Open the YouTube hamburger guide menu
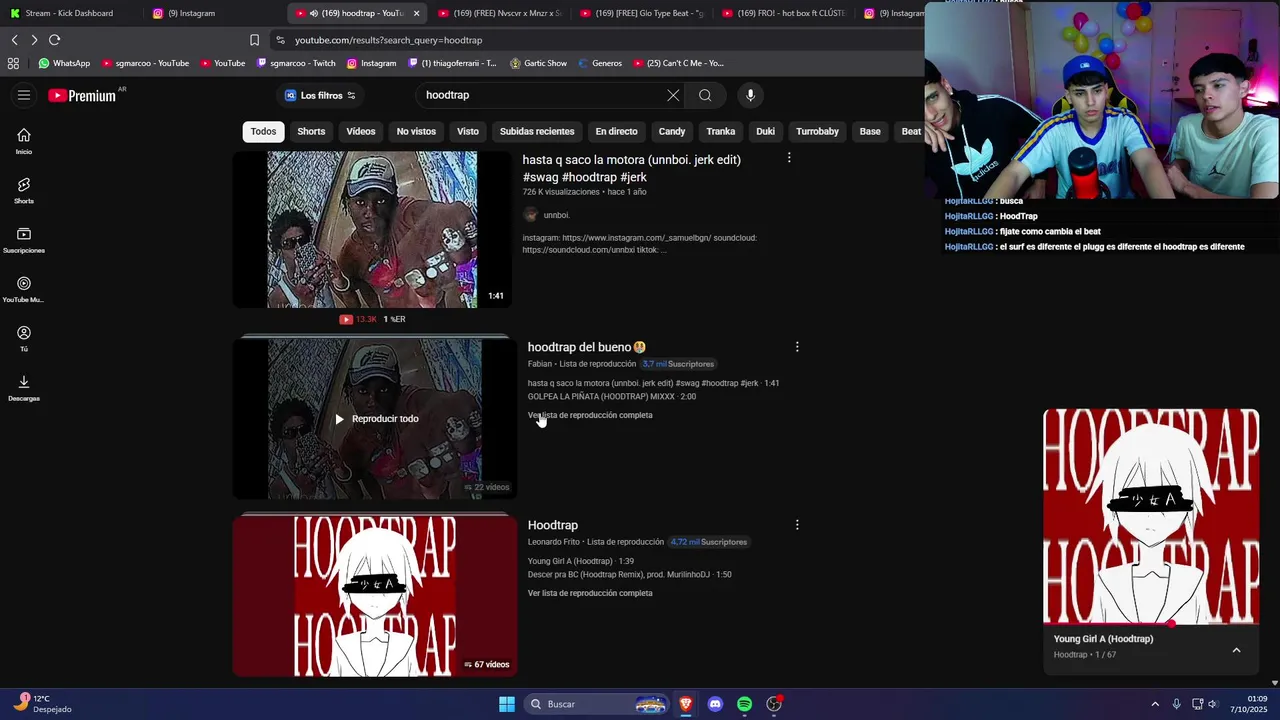The image size is (1280, 720). [24, 95]
